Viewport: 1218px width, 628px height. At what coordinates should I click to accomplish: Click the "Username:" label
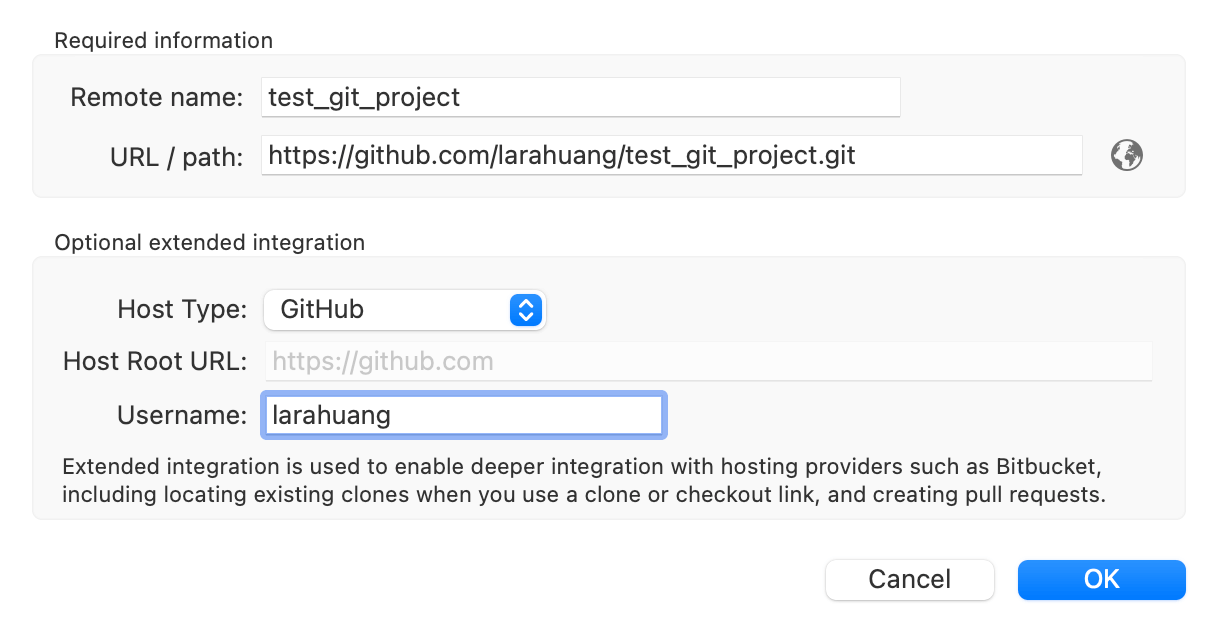pos(182,415)
